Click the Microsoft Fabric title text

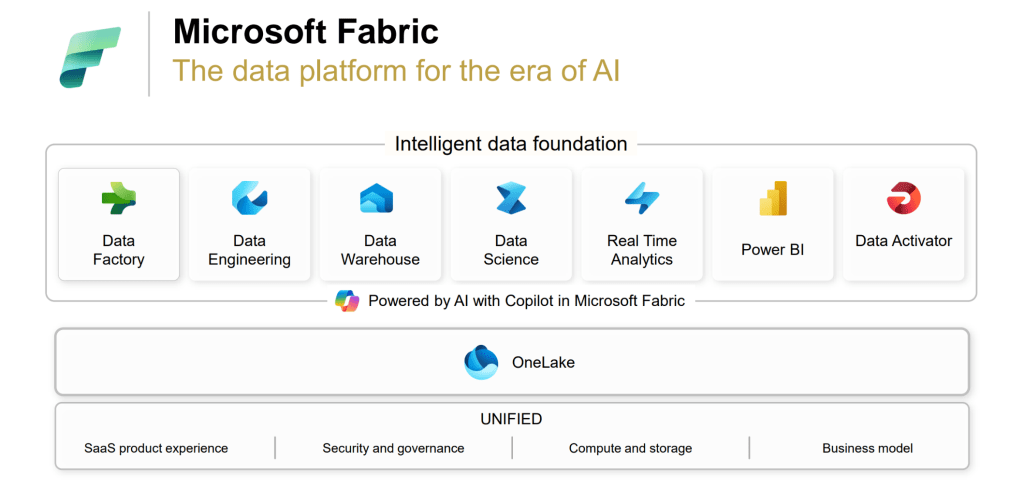click(x=305, y=31)
